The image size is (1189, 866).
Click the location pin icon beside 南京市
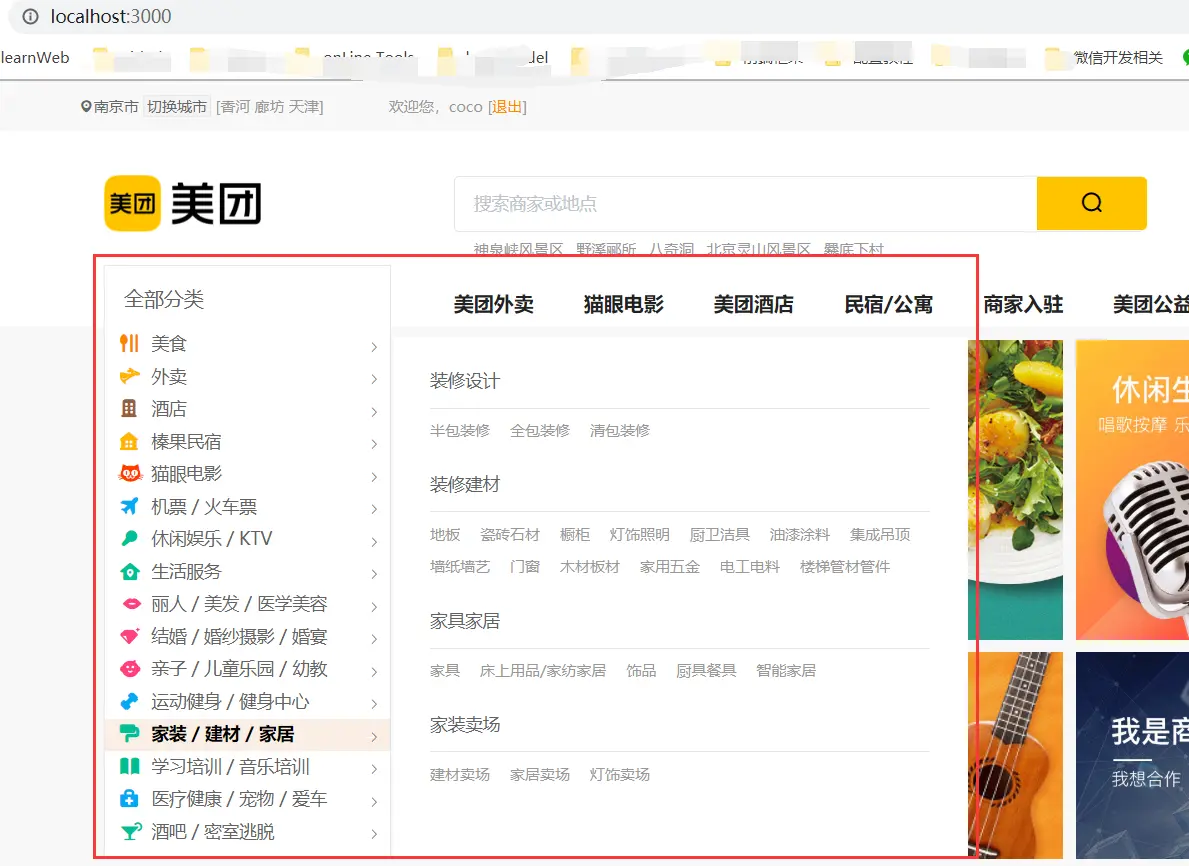pyautogui.click(x=86, y=106)
